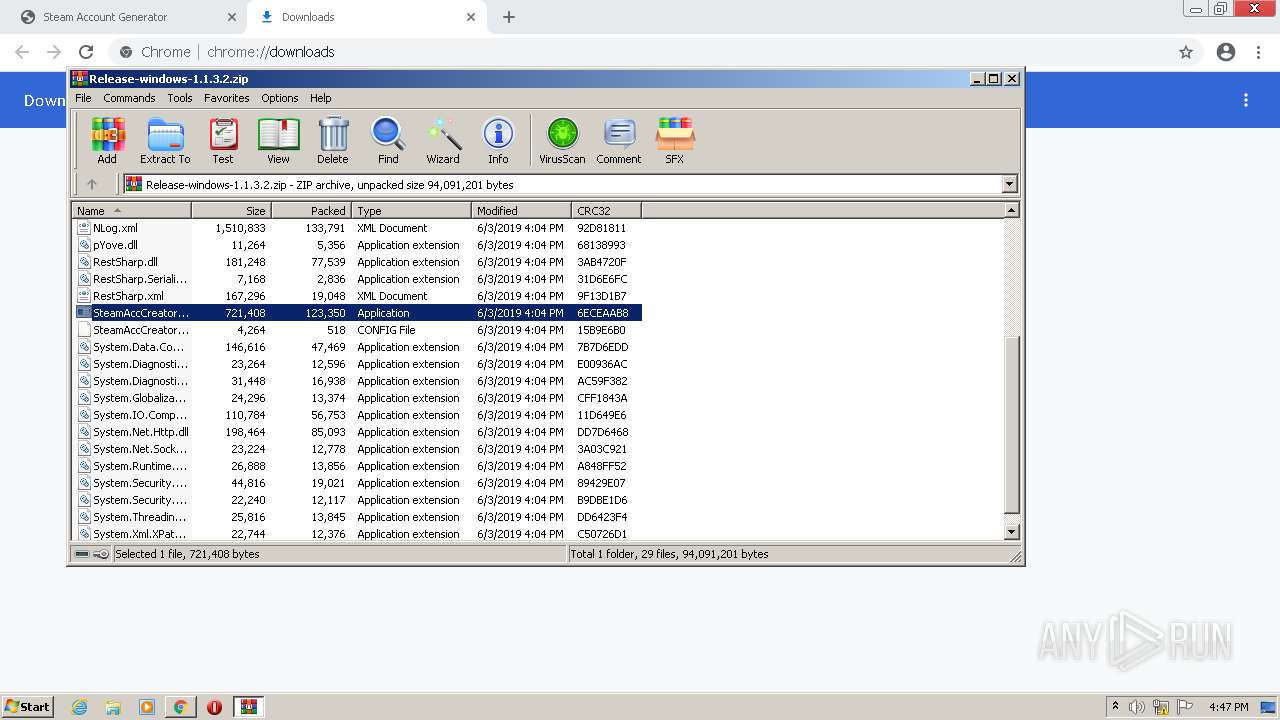Click the Add toolbar icon in WinRAR
Viewport: 1280px width, 720px height.
coord(107,140)
